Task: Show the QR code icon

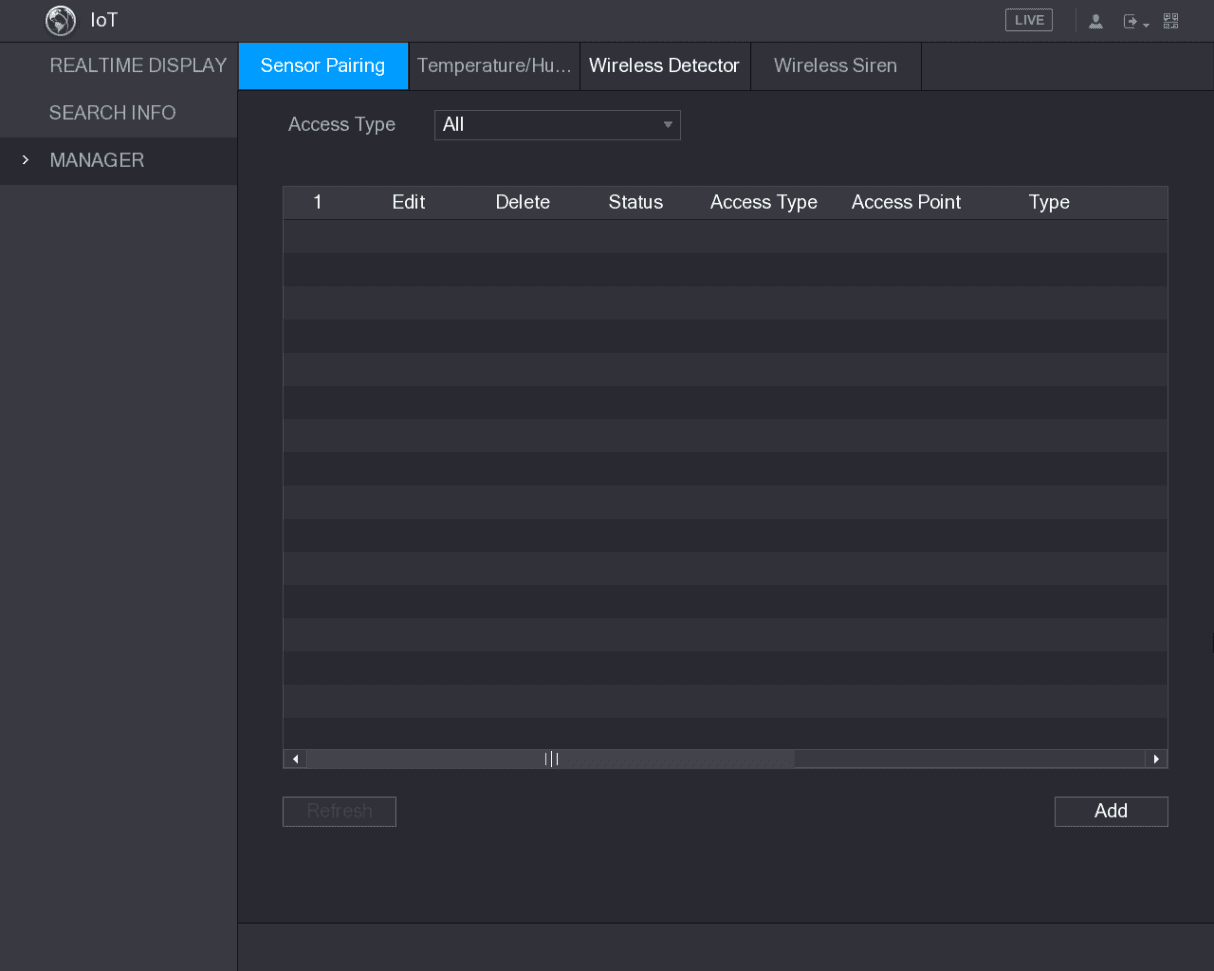Action: 1169,21
